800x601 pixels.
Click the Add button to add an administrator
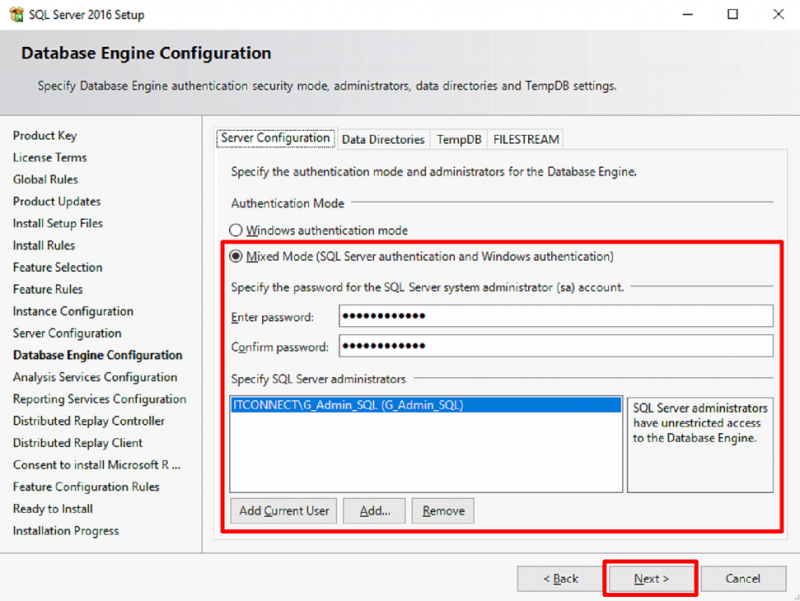click(375, 510)
